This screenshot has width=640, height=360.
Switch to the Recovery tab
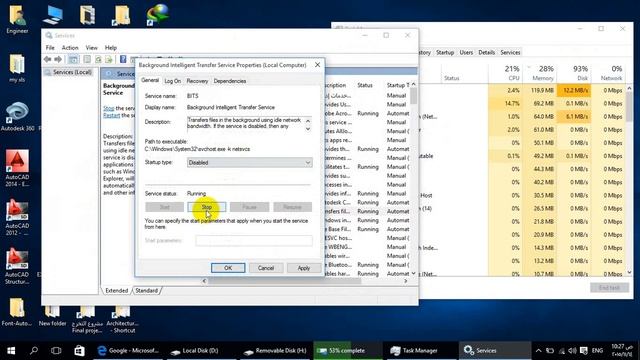(x=197, y=81)
